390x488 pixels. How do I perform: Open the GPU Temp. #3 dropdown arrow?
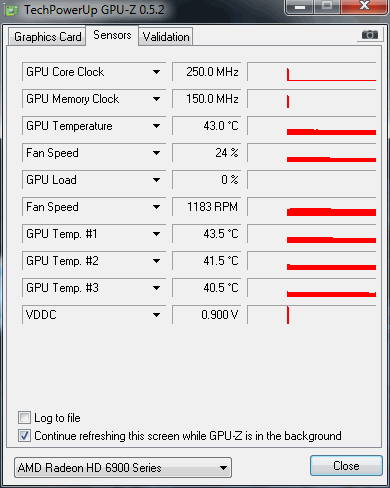pyautogui.click(x=156, y=288)
